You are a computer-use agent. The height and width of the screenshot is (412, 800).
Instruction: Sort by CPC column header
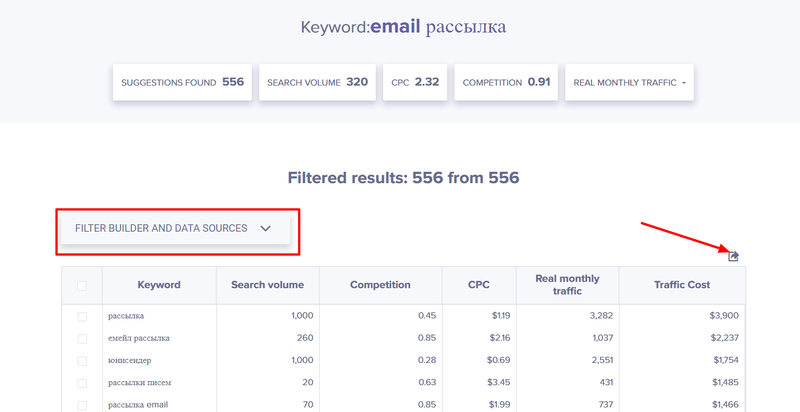(x=479, y=285)
